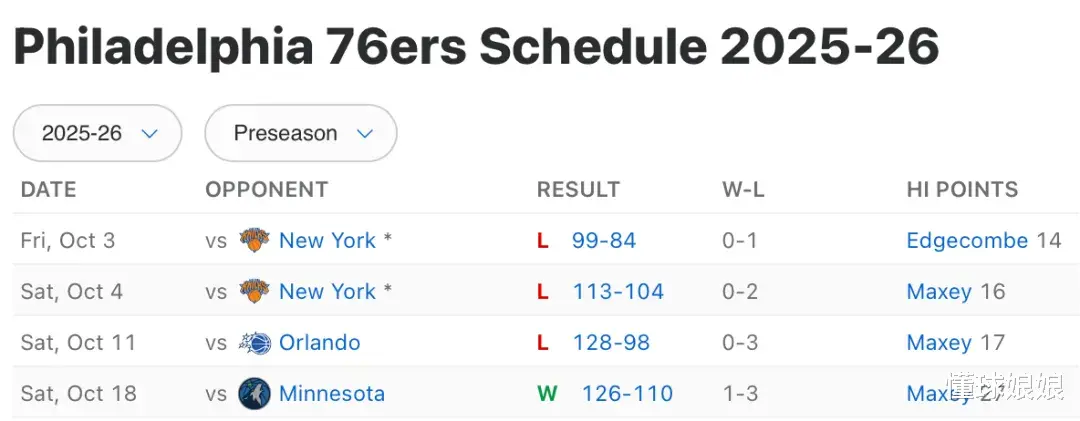Open the 126-110 game result
This screenshot has width=1080, height=421.
pyautogui.click(x=627, y=393)
